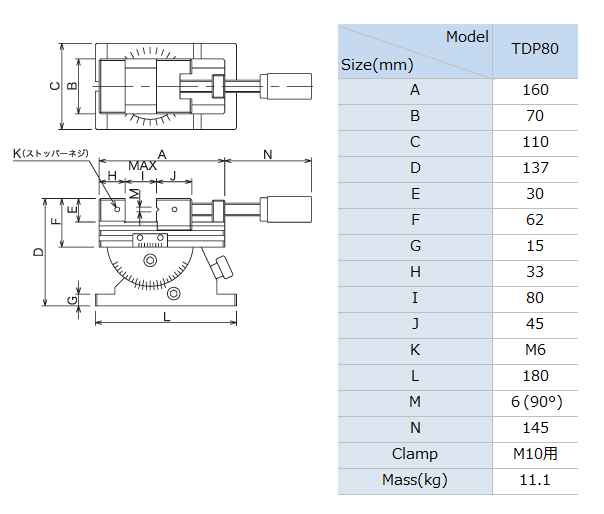
Task: Select the value 62 for dimension F
Action: point(535,220)
